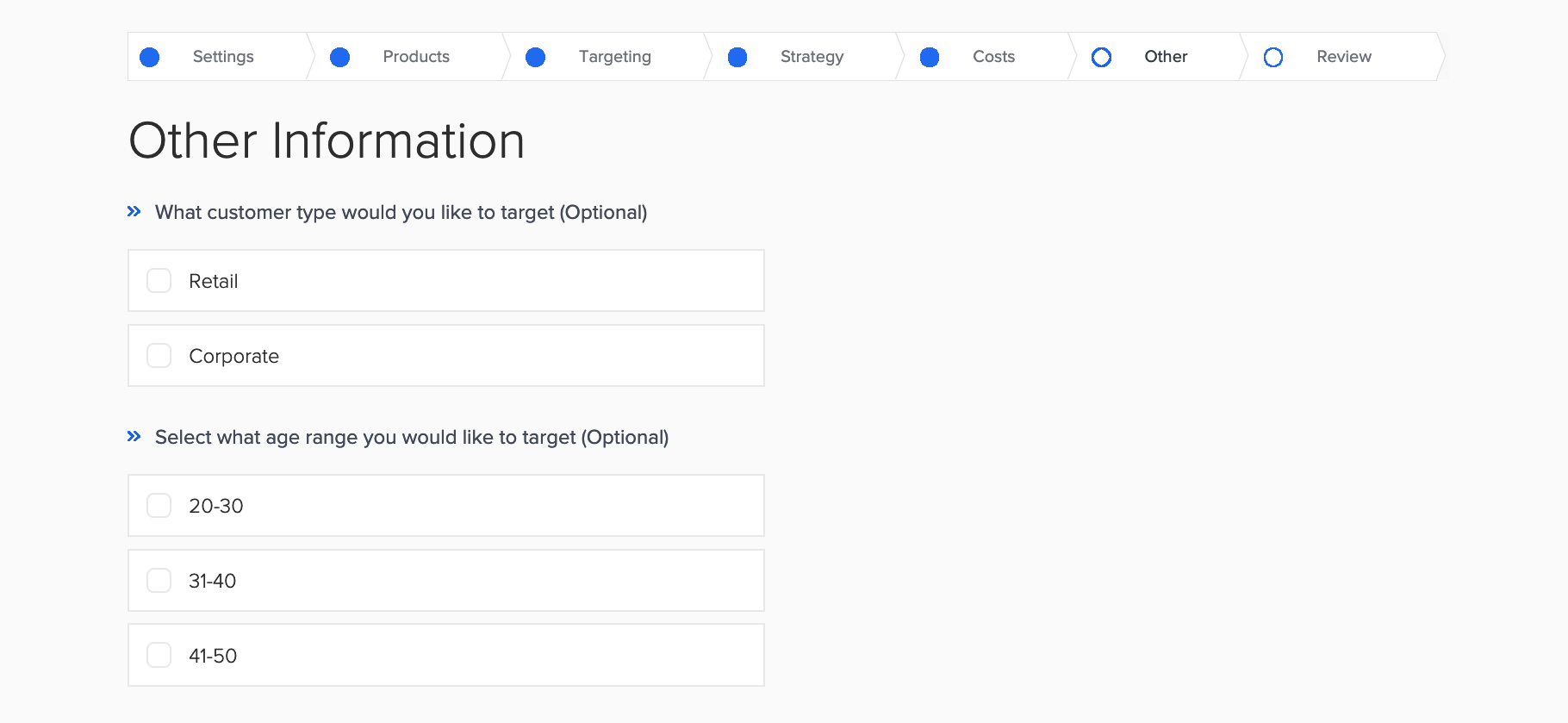Select the 31-40 age range checkbox
This screenshot has width=1568, height=723.
(159, 581)
